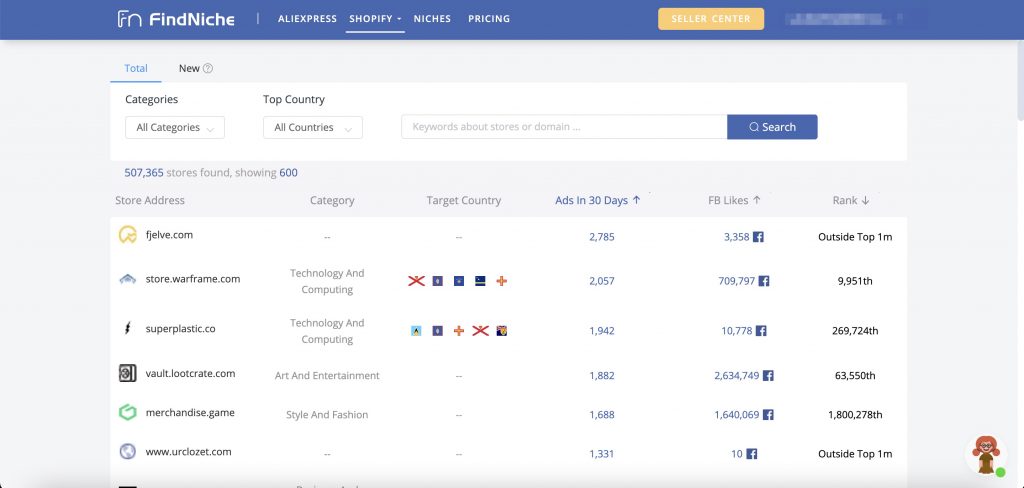Open the All Categories dropdown
Viewport: 1024px width, 488px height.
tap(175, 127)
